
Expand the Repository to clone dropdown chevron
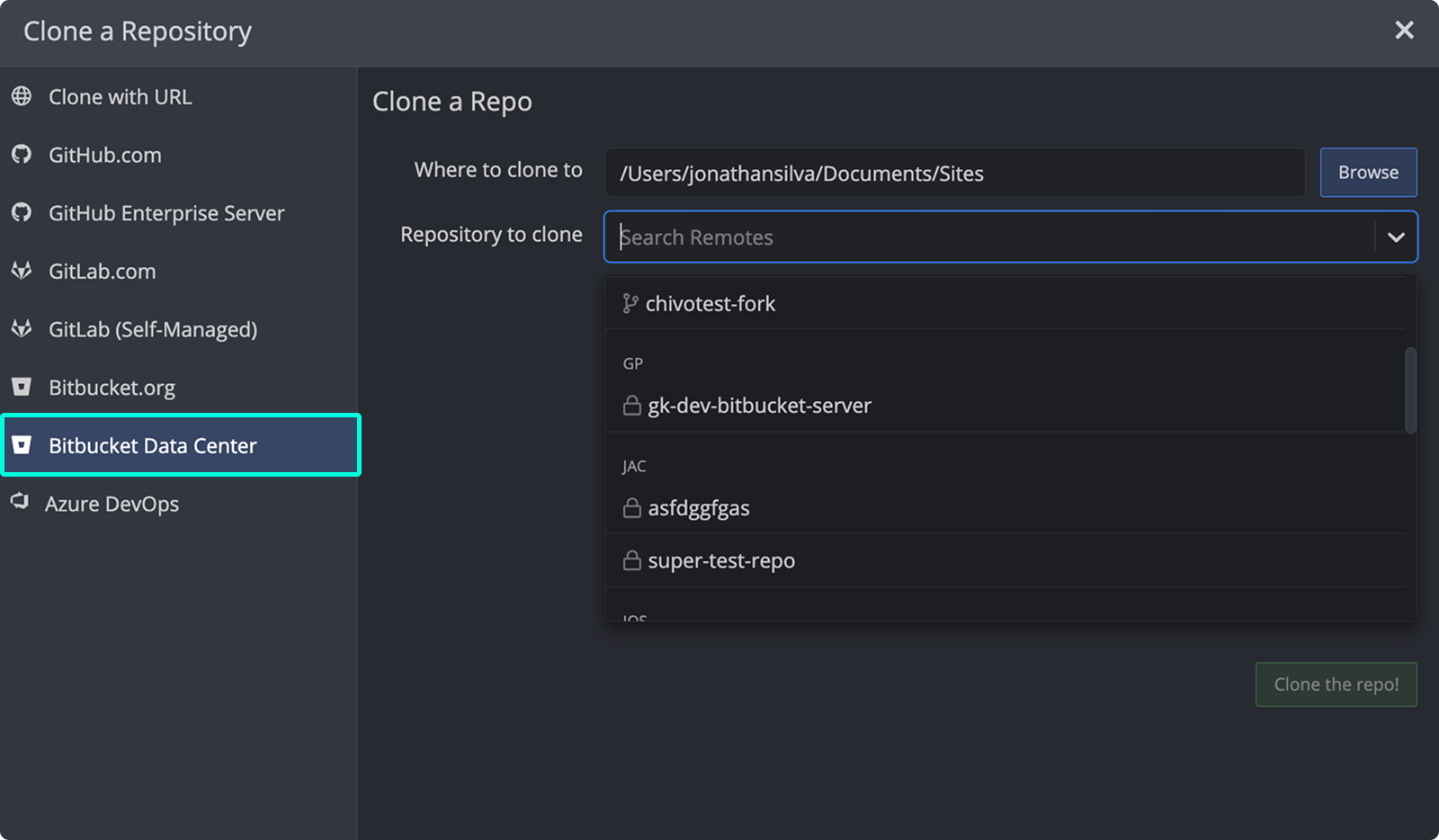[x=1397, y=237]
